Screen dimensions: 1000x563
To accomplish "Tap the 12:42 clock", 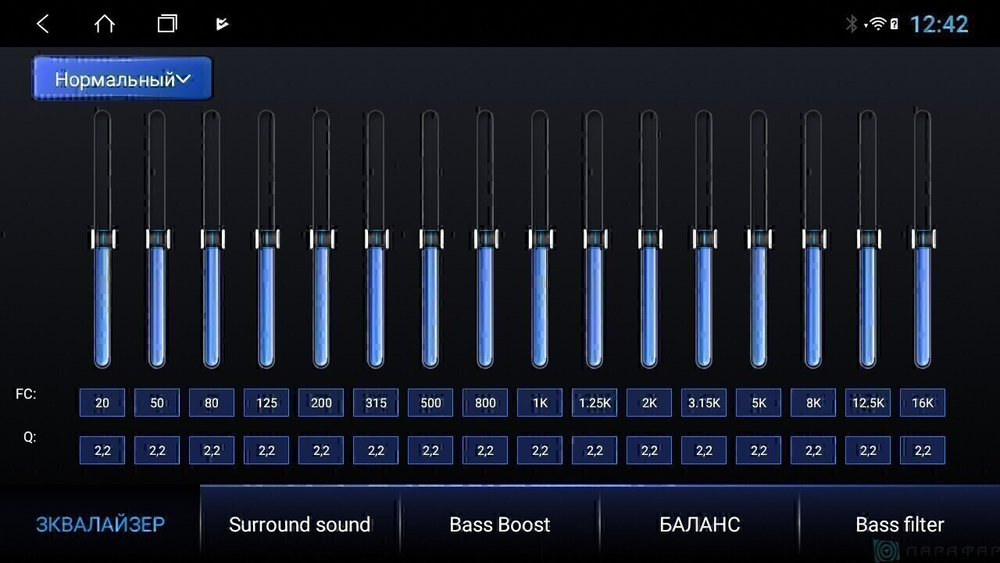I will [x=939, y=24].
